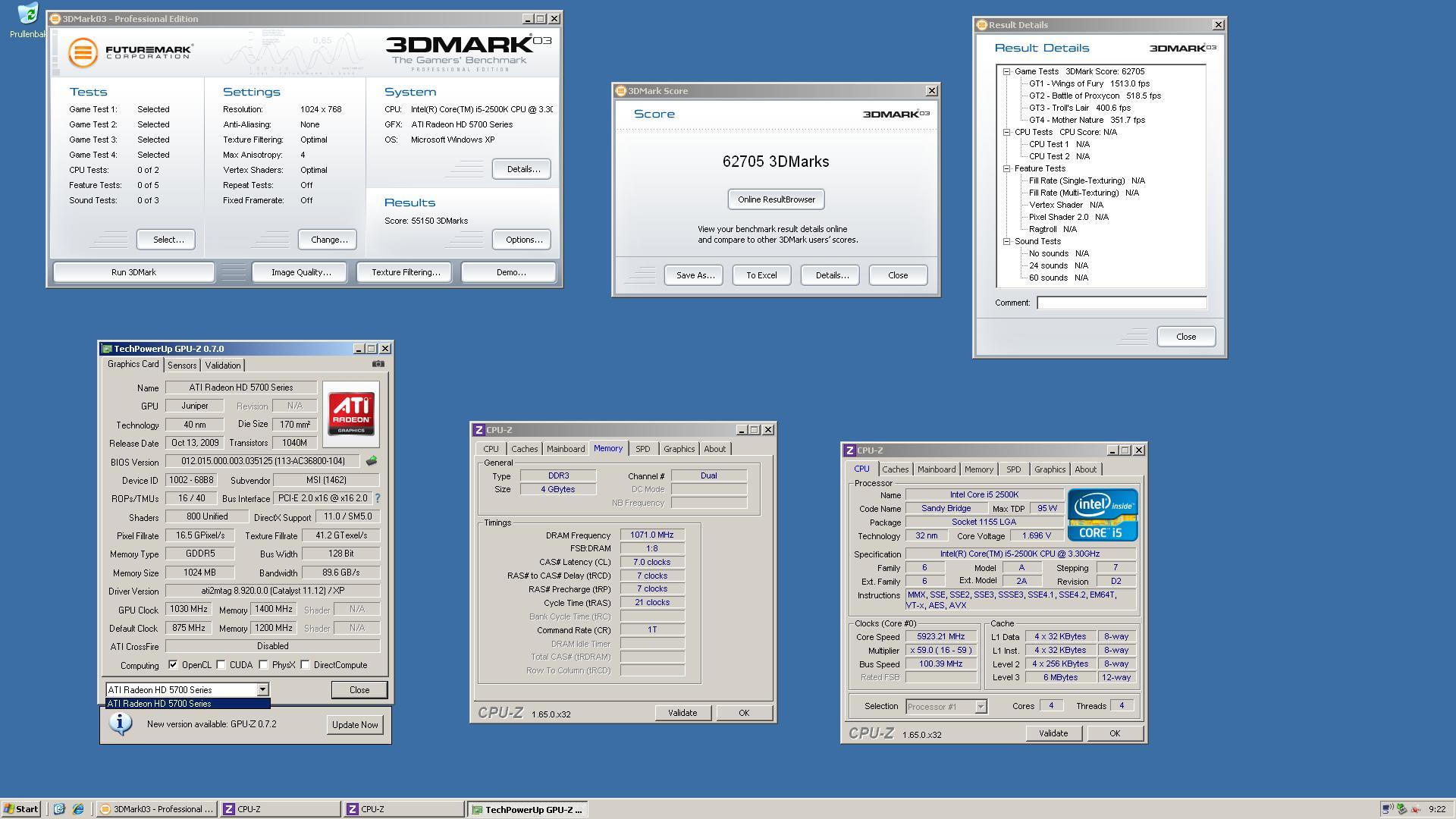The height and width of the screenshot is (819, 1456).
Task: Click Save As... in 3DMark Score window
Action: 694,275
